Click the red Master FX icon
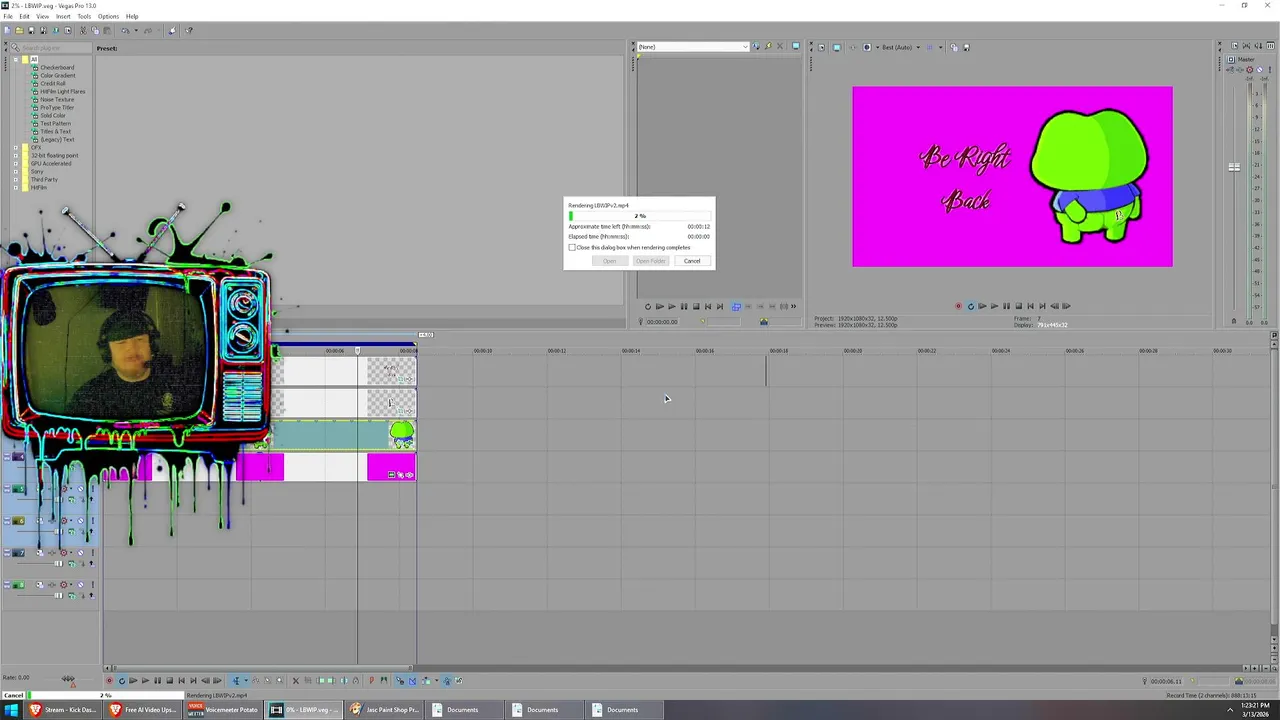 [1249, 70]
